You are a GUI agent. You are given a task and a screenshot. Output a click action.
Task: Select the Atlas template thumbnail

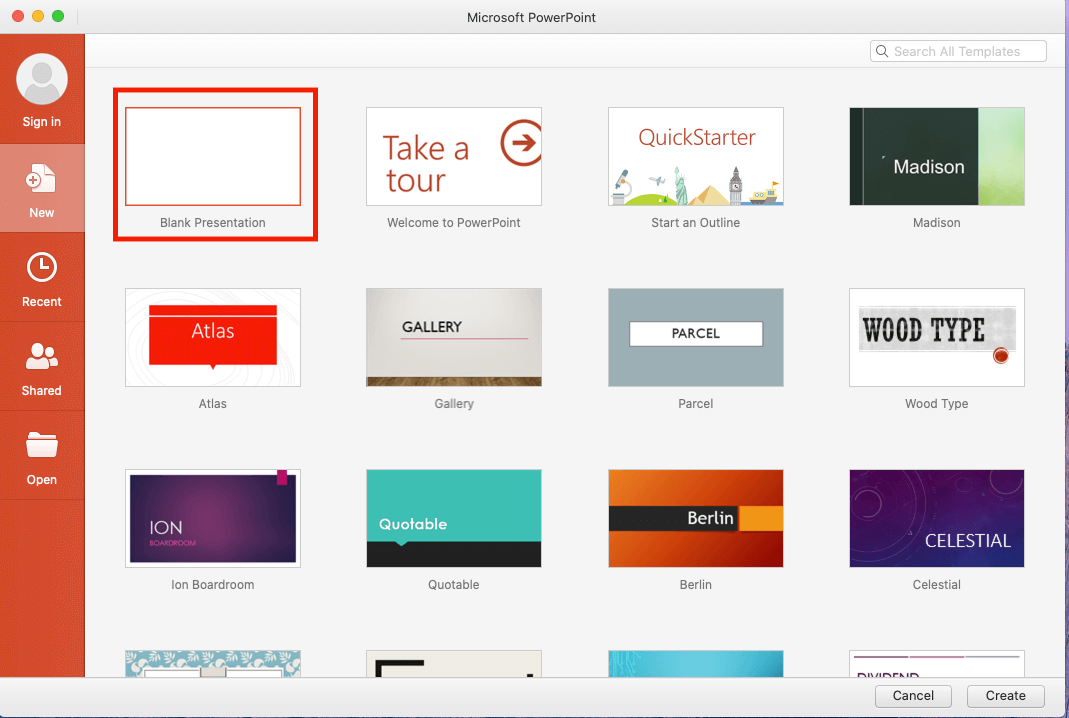213,338
